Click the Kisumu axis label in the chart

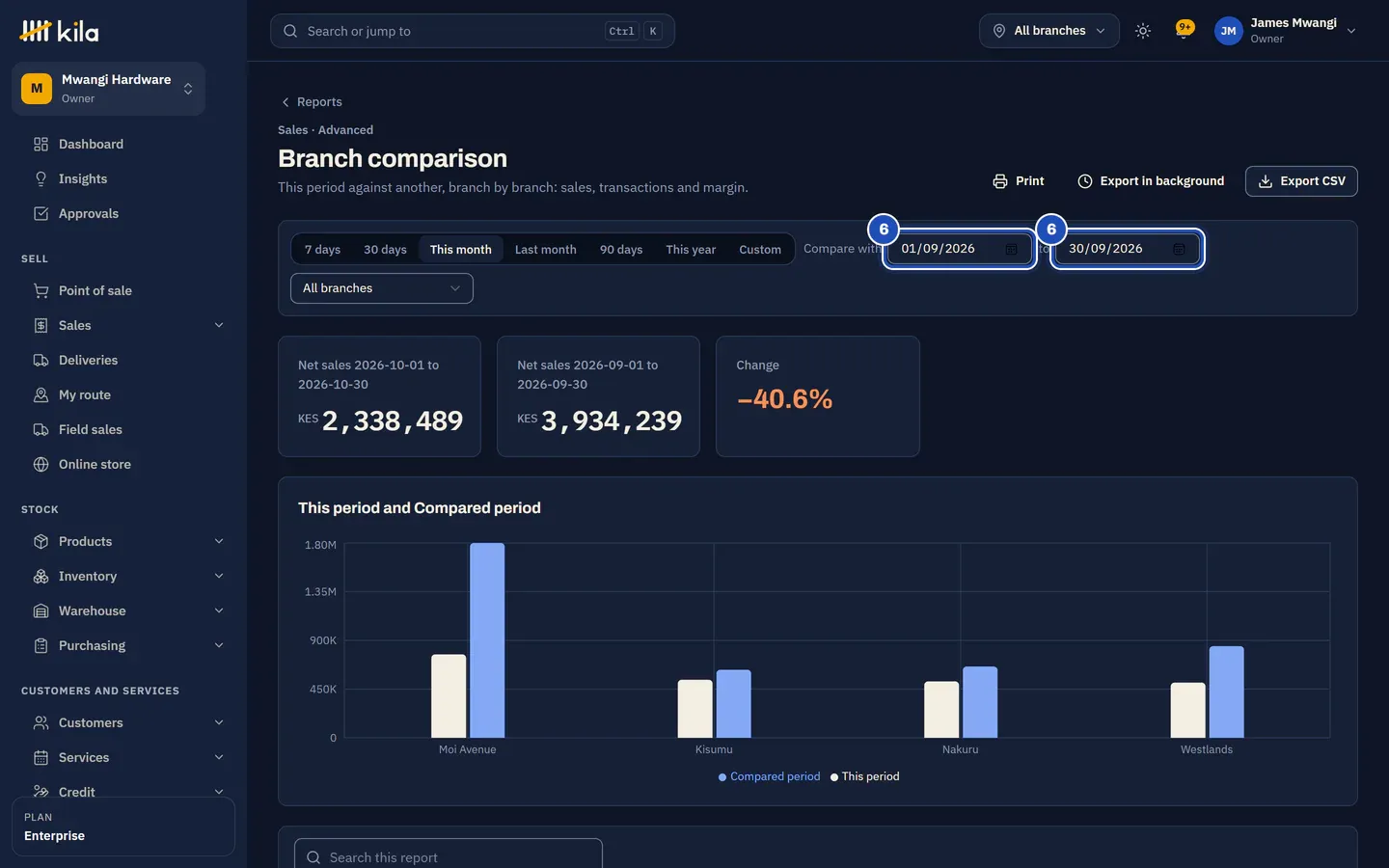(714, 749)
